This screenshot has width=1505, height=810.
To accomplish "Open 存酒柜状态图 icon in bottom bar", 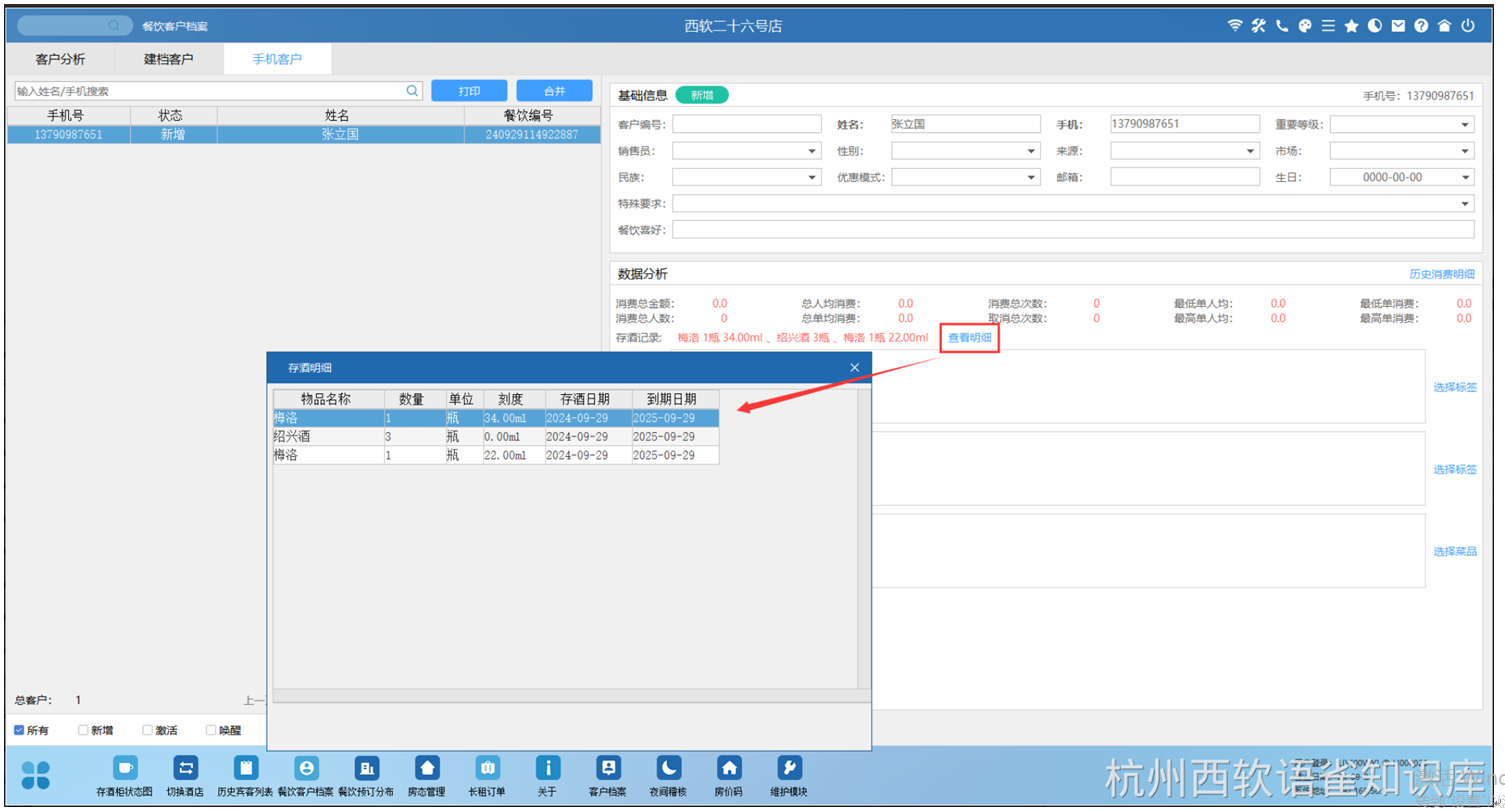I will pyautogui.click(x=124, y=767).
